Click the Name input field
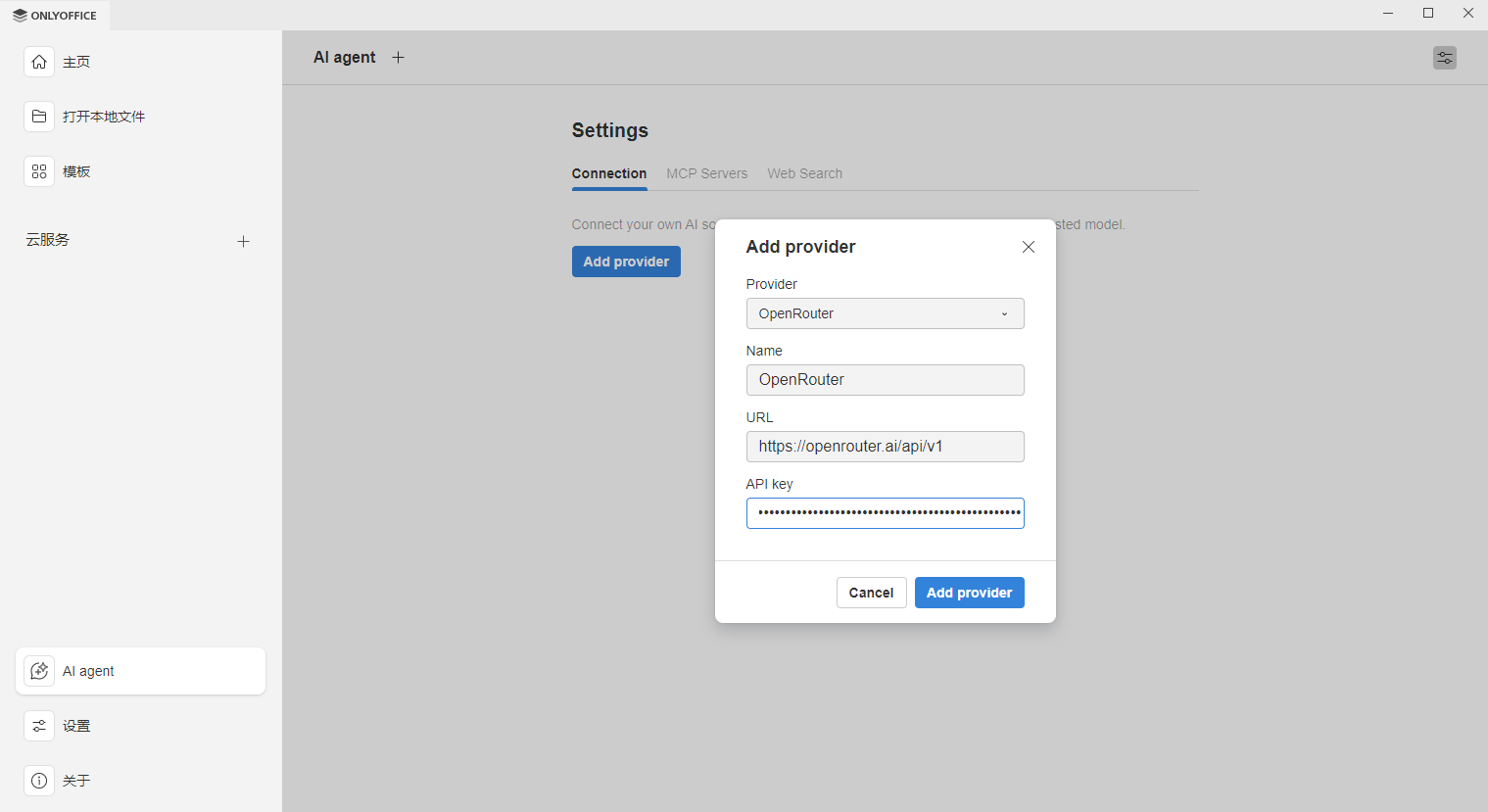The height and width of the screenshot is (812, 1488). tap(885, 380)
